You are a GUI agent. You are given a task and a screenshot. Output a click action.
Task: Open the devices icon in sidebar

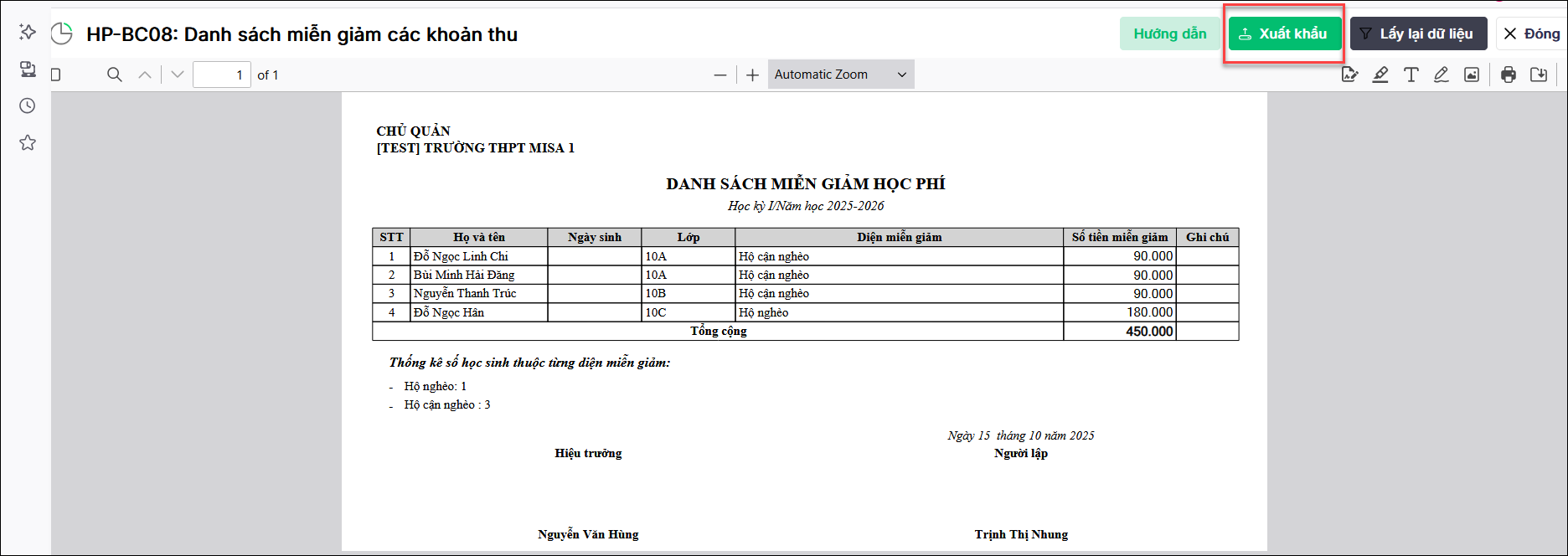coord(28,69)
